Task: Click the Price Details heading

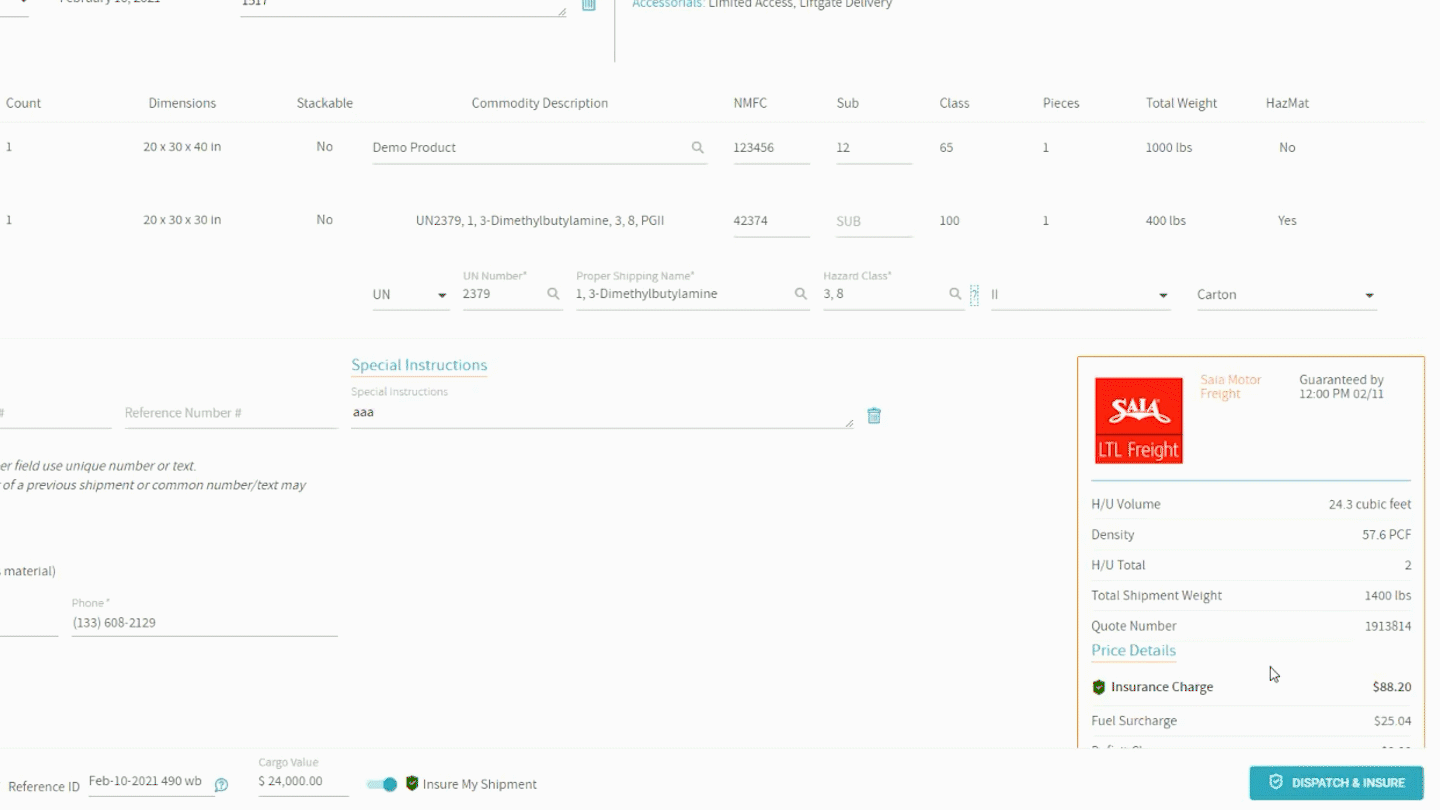Action: point(1133,650)
